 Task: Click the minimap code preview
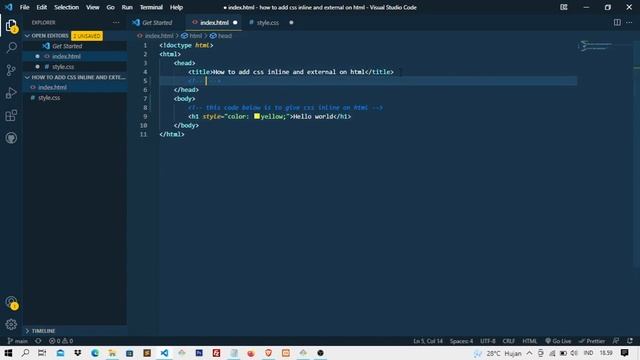point(596,45)
